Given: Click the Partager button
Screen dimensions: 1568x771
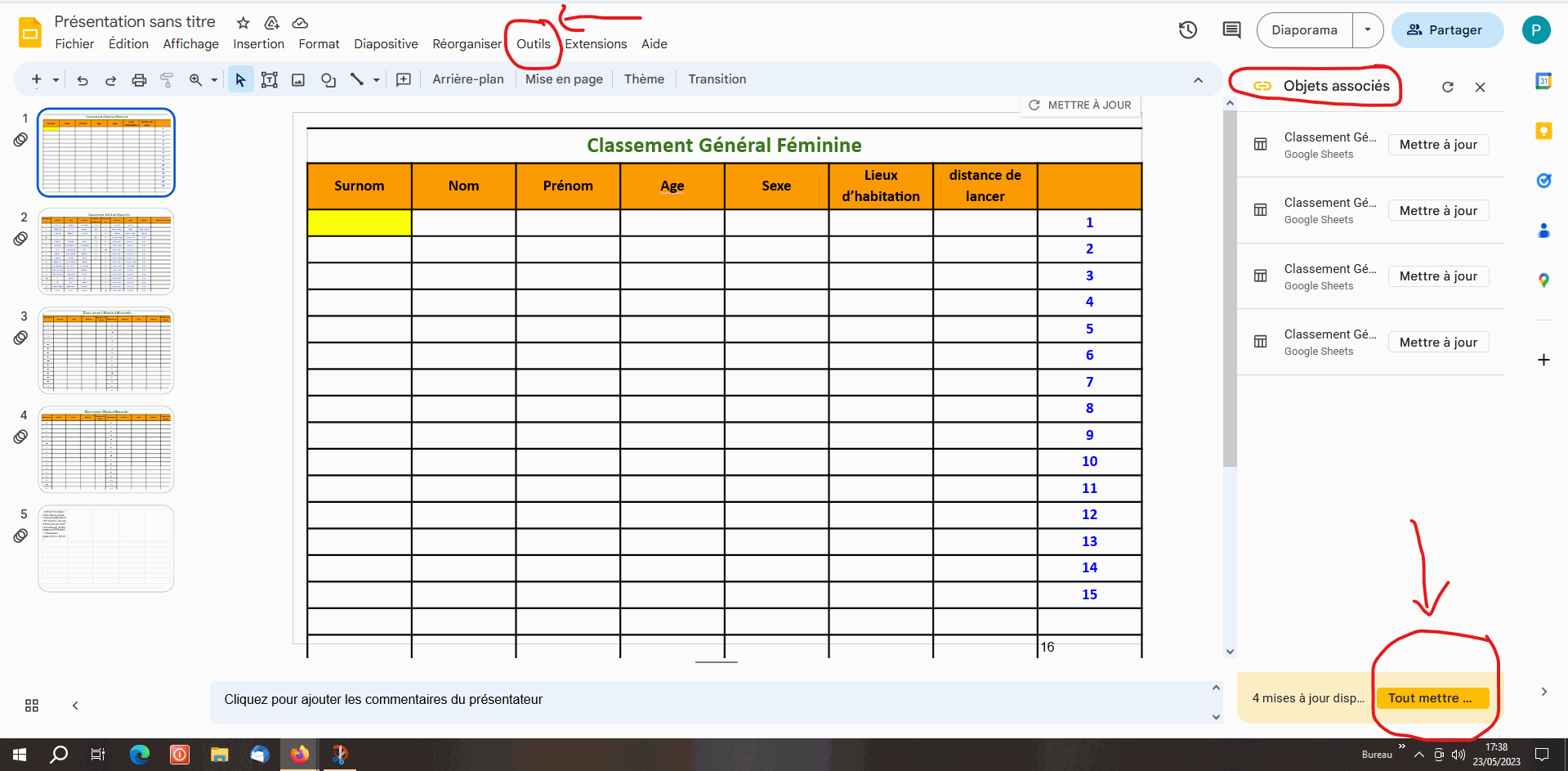Looking at the screenshot, I should point(1447,30).
